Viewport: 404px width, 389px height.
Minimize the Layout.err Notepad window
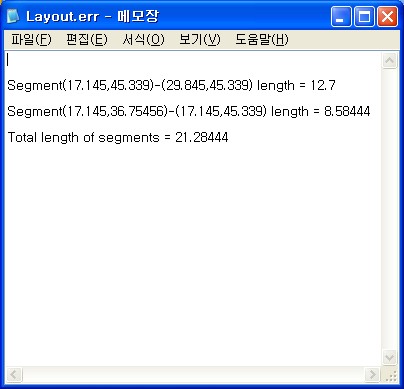coord(341,17)
